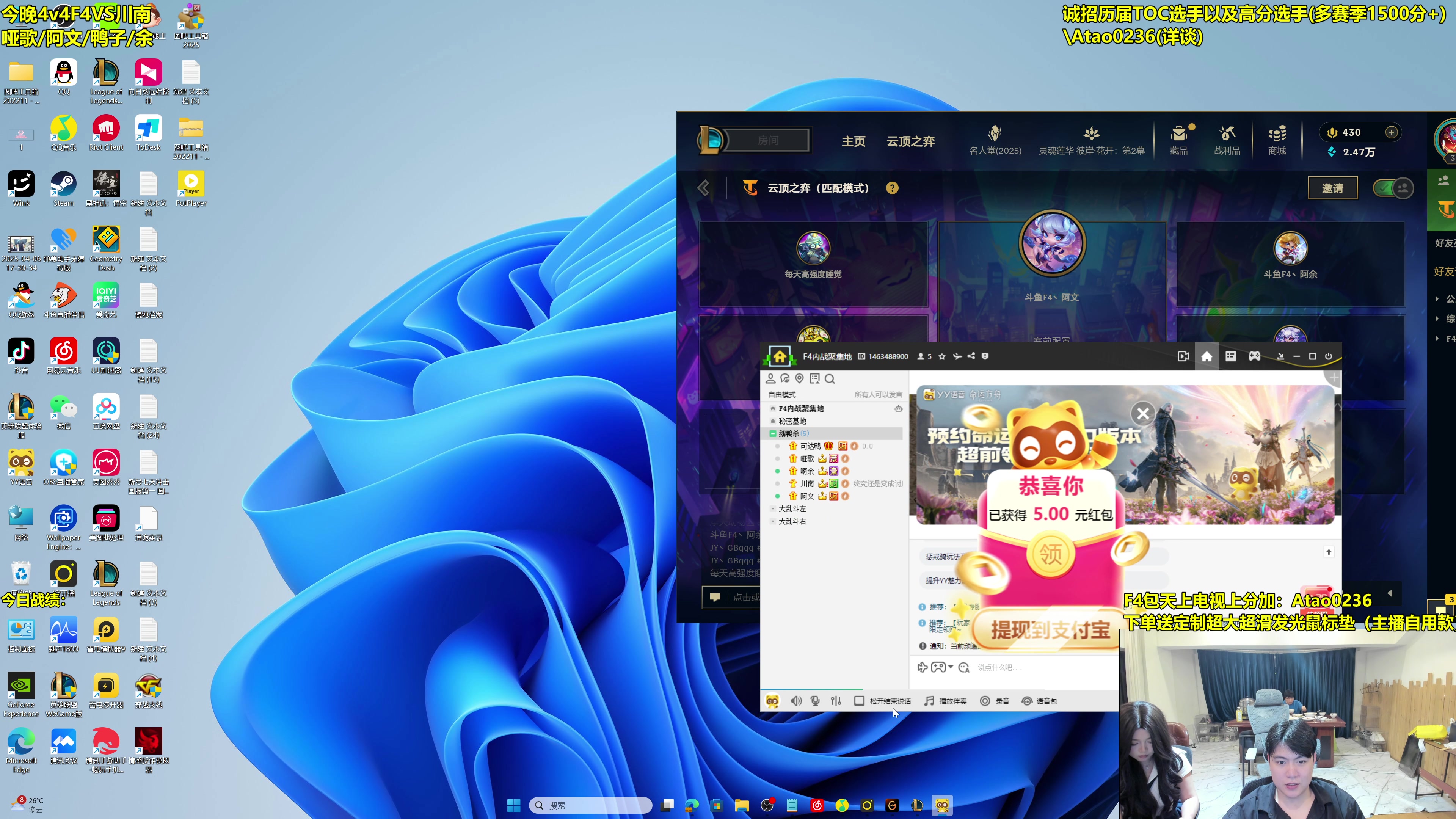Toggle 松开结束说话 checkbox
Viewport: 1456px width, 819px height.
click(859, 701)
